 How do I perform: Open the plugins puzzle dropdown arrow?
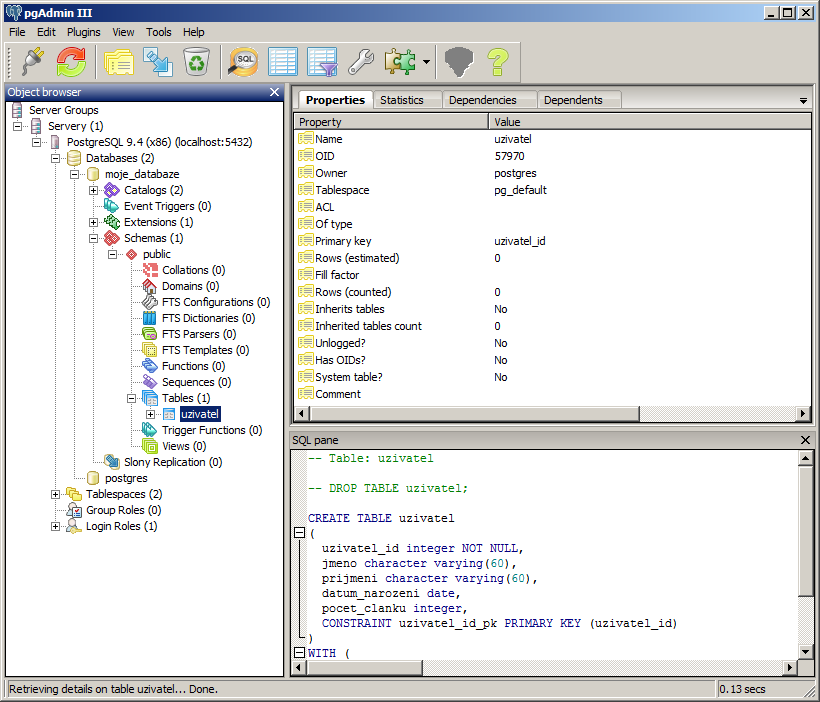427,62
